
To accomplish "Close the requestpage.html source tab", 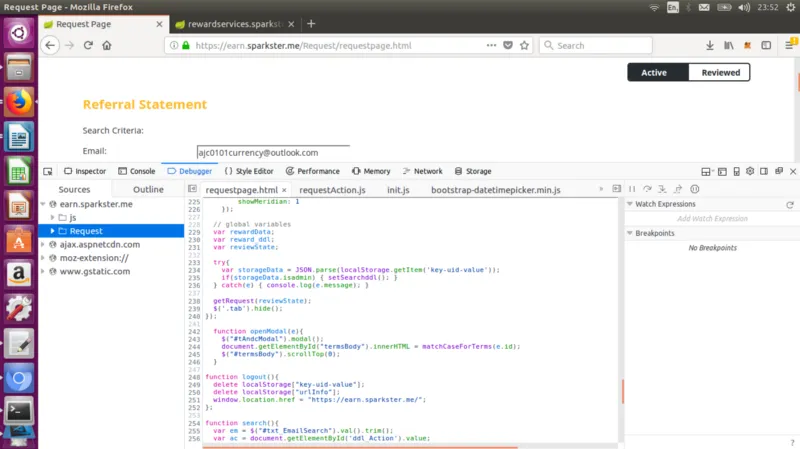I will (284, 190).
